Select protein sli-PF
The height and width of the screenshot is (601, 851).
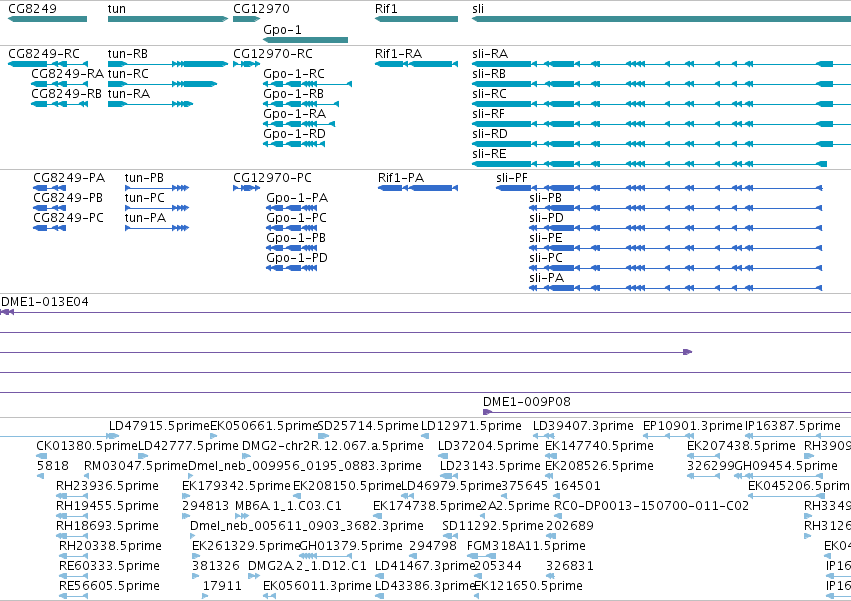659,188
